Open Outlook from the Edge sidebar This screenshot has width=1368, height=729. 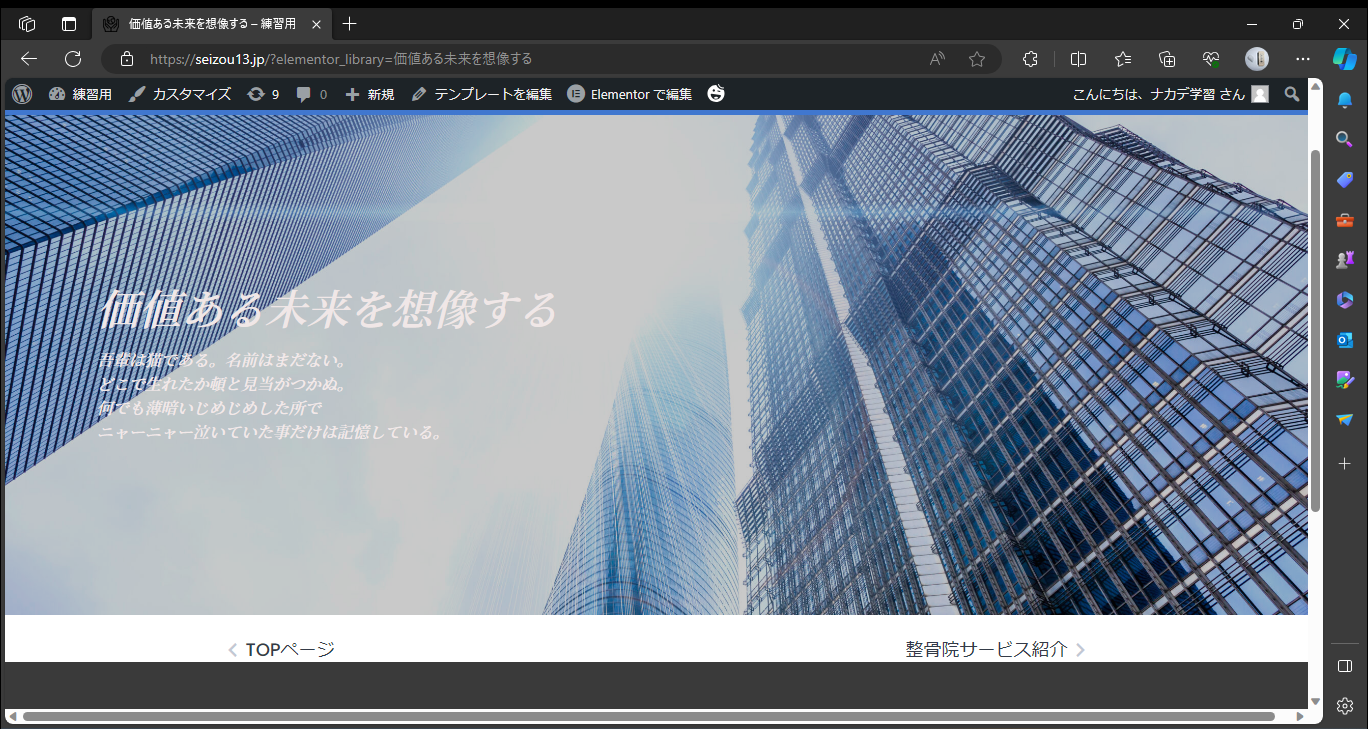click(x=1345, y=340)
